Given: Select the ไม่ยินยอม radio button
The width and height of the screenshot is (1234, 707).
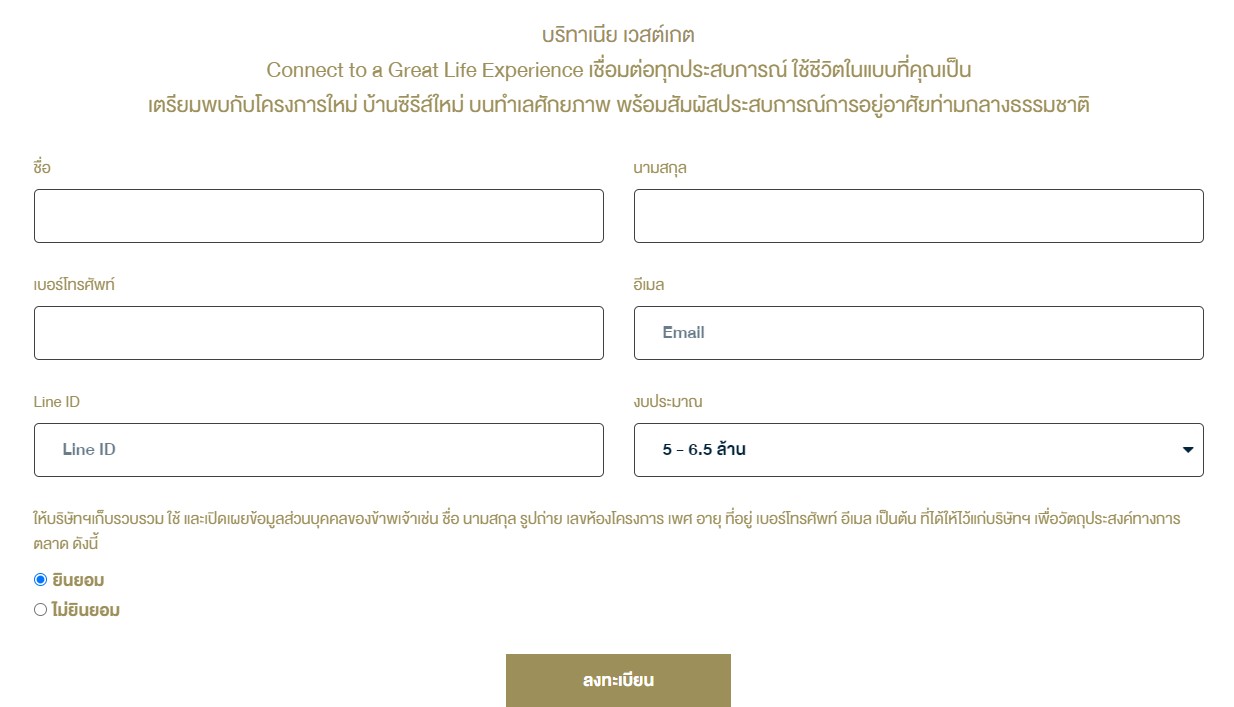Looking at the screenshot, I should (41, 609).
